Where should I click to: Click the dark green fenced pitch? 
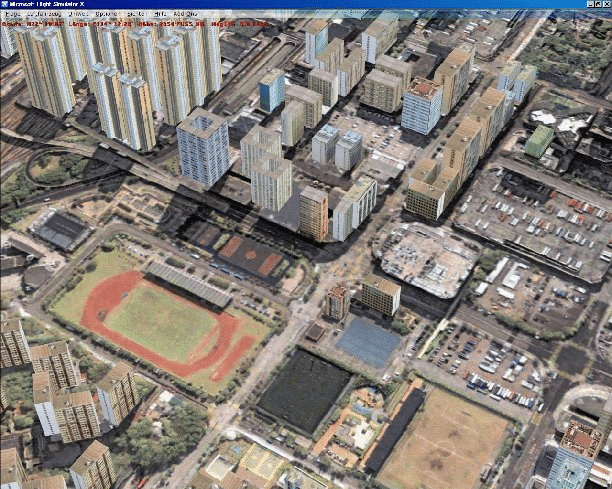pos(304,390)
